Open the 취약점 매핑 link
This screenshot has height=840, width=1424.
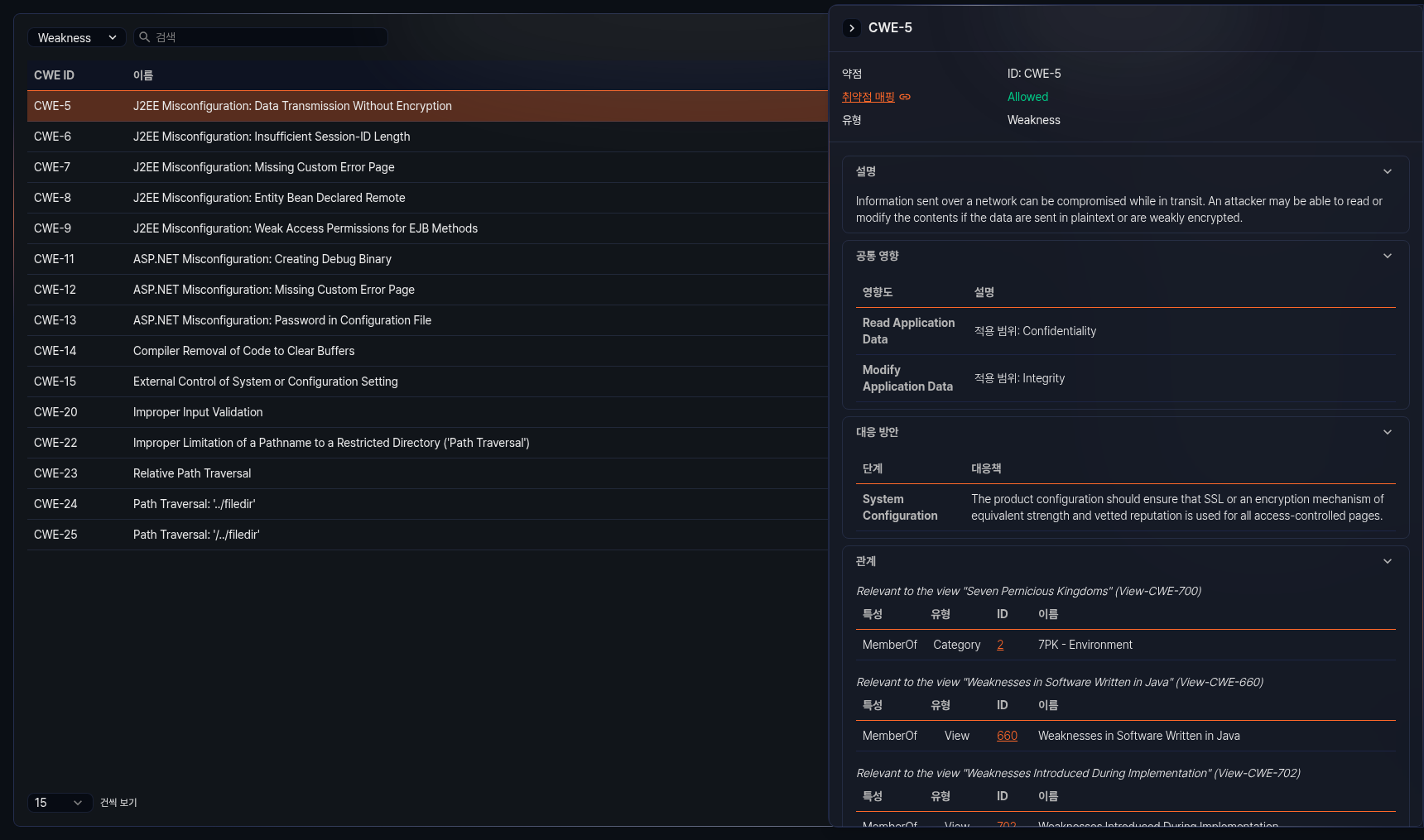pyautogui.click(x=868, y=97)
